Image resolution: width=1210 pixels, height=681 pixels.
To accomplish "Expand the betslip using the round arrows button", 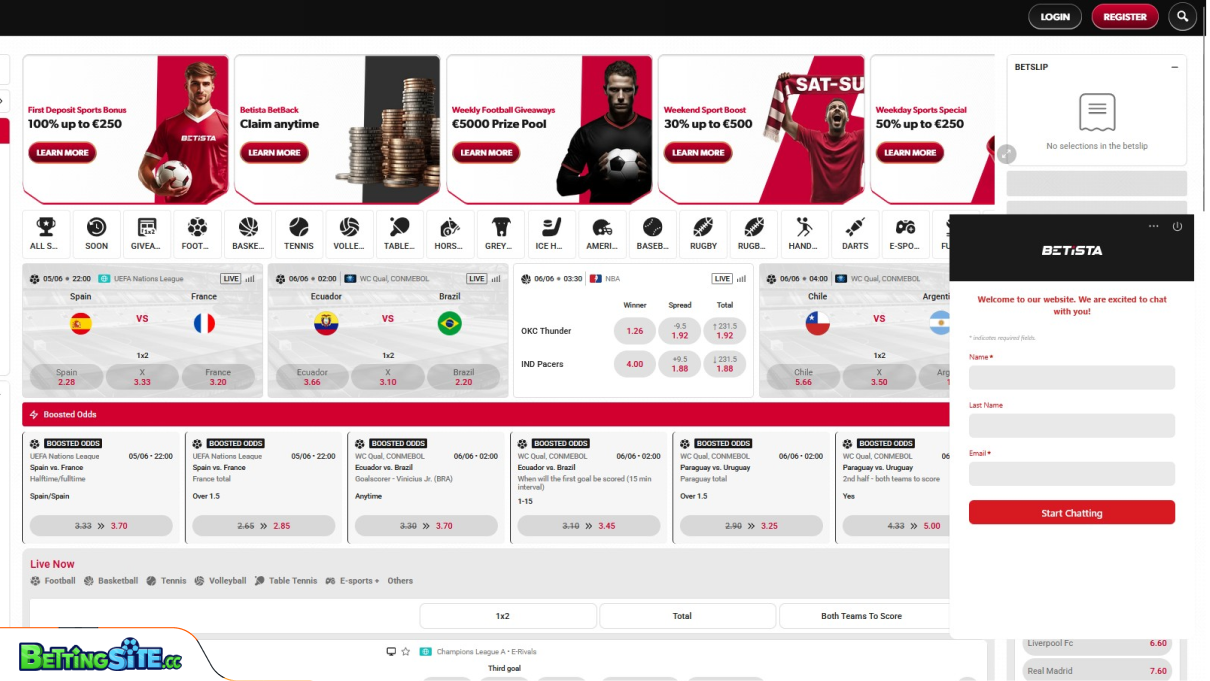I will 1007,154.
